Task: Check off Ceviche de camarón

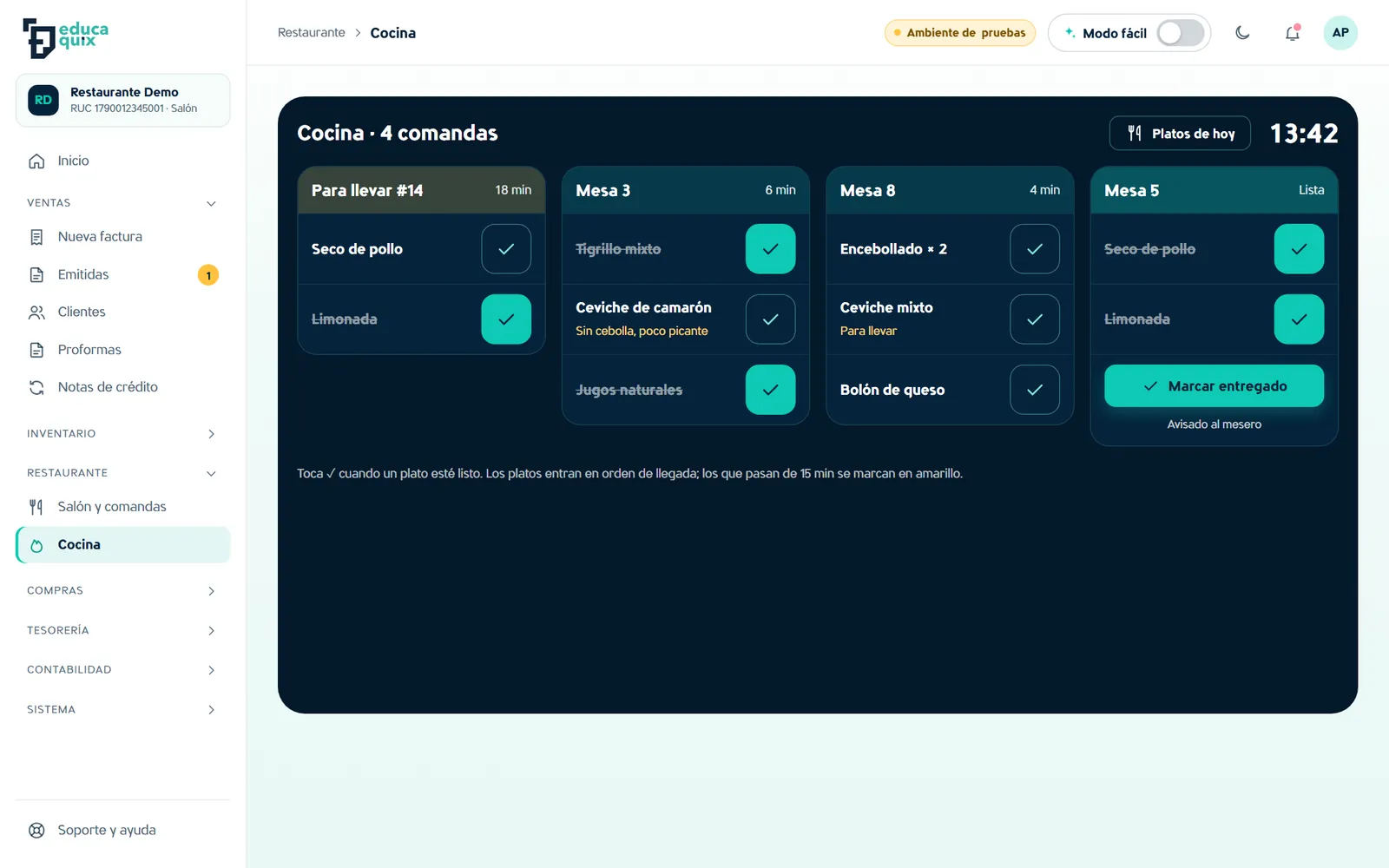Action: tap(770, 319)
